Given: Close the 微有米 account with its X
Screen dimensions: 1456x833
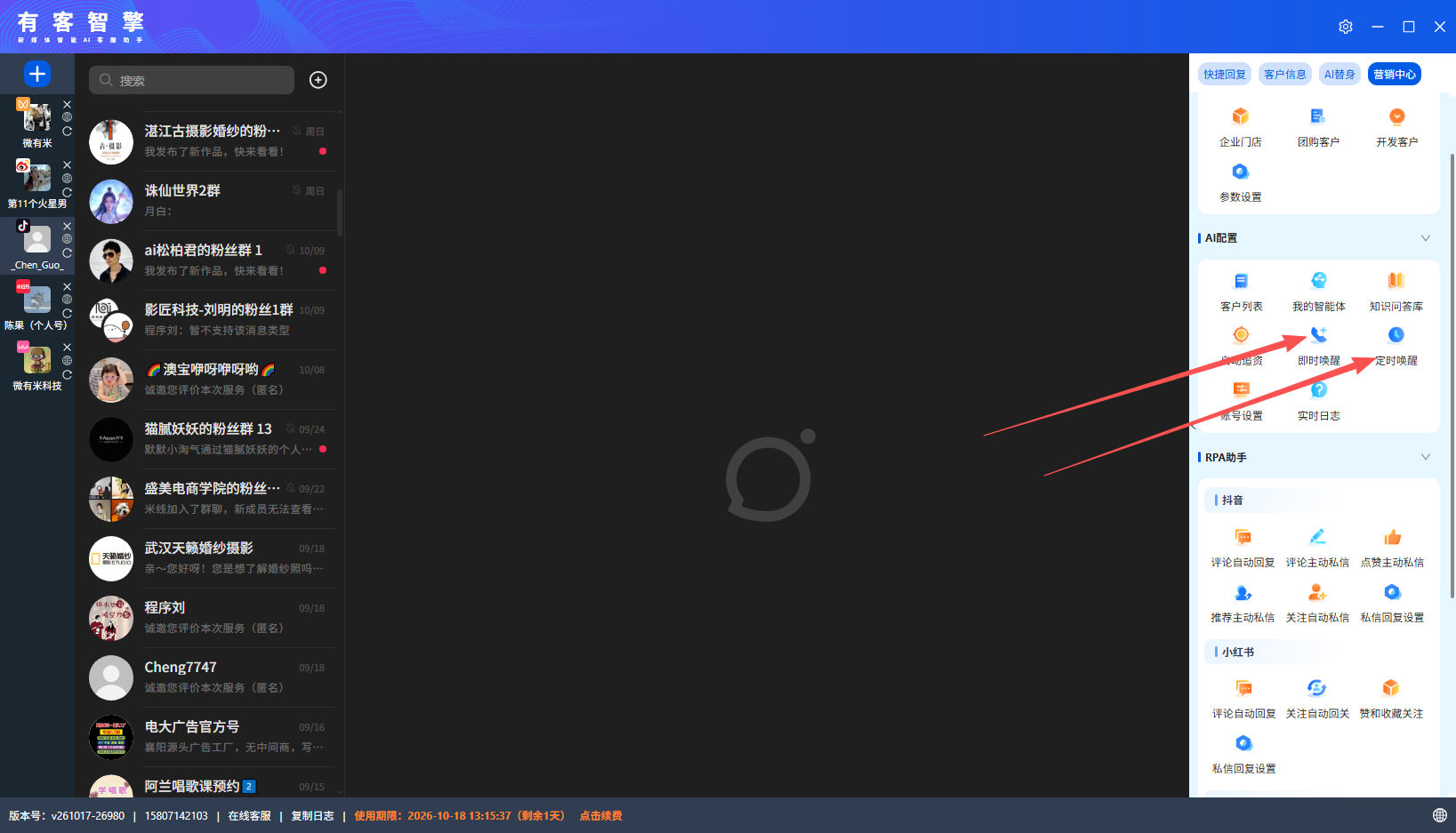Looking at the screenshot, I should 67,105.
